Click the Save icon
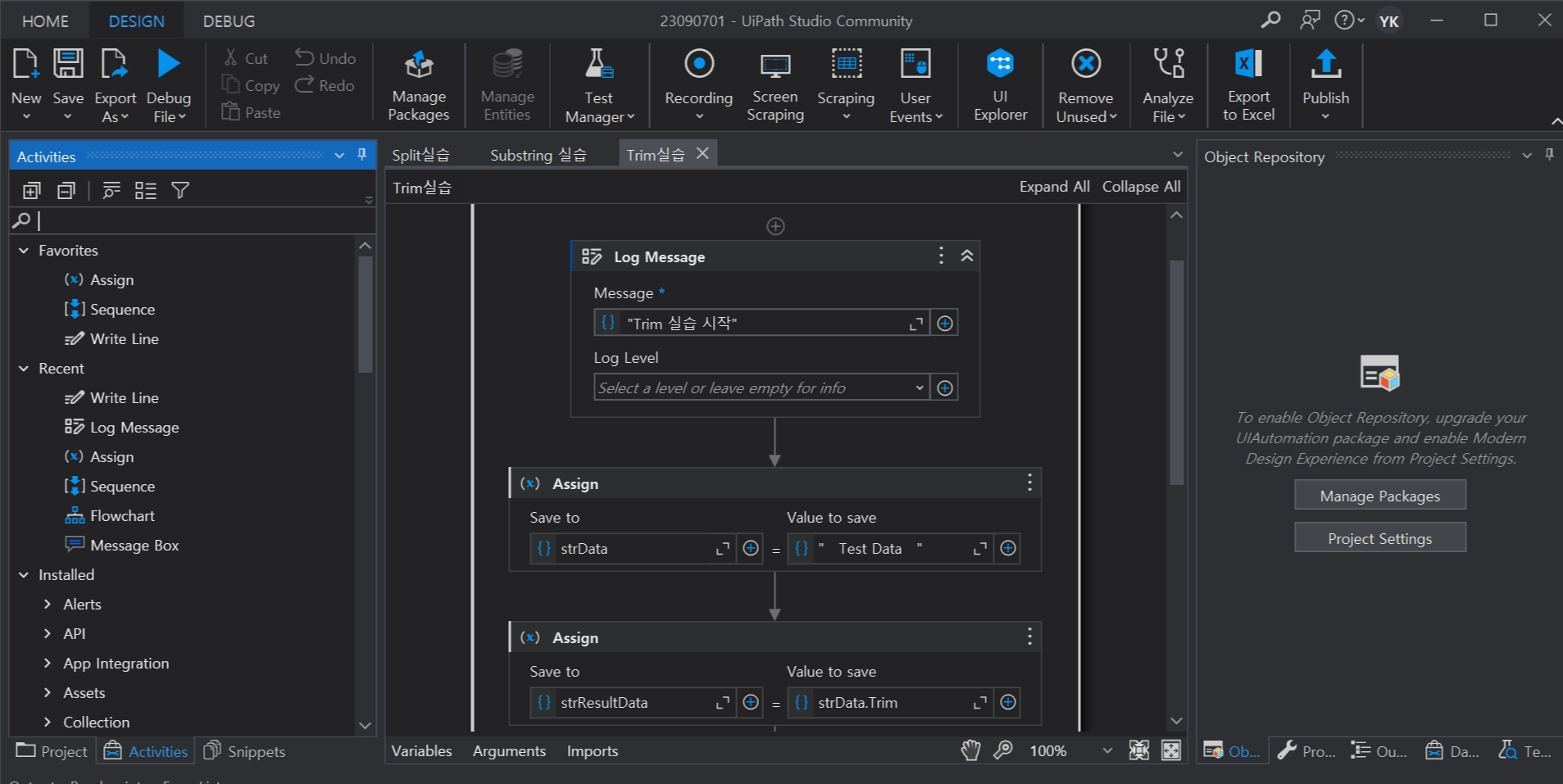This screenshot has height=784, width=1563. (x=68, y=64)
